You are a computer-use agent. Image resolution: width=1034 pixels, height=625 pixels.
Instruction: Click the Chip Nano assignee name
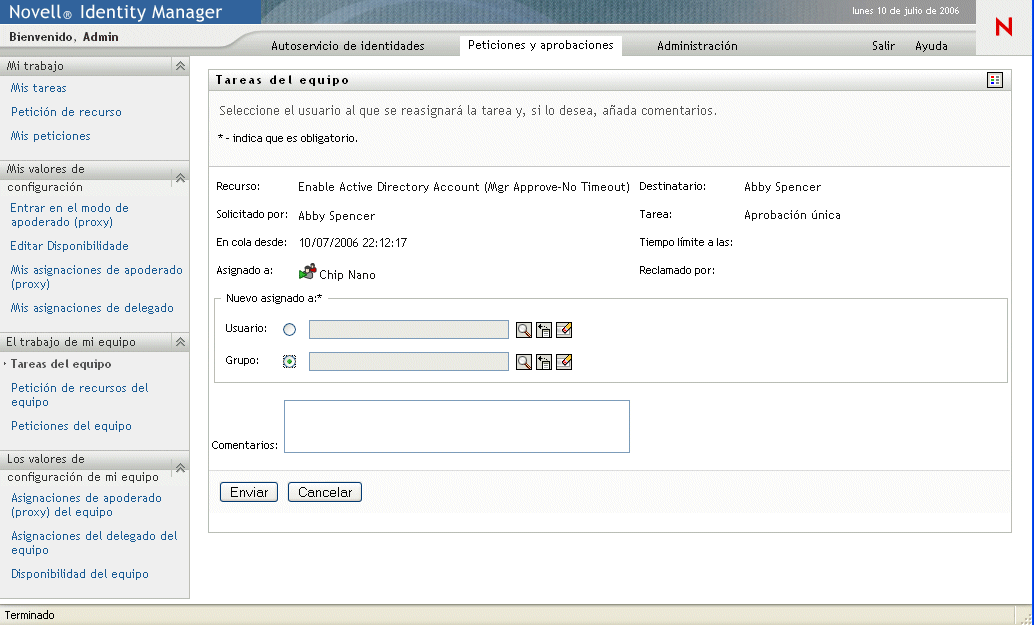click(348, 275)
